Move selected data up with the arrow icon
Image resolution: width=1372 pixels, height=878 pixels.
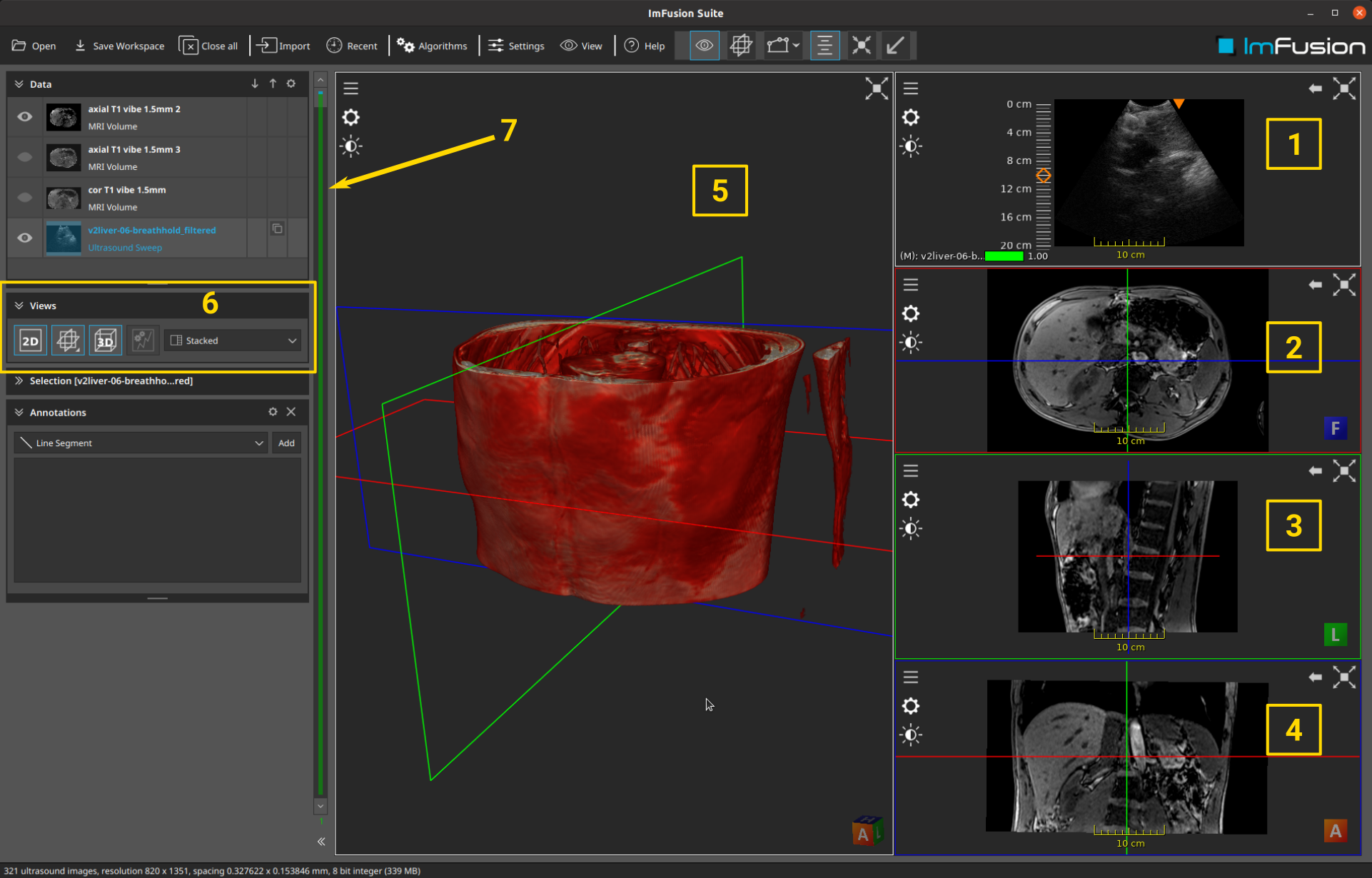click(273, 84)
